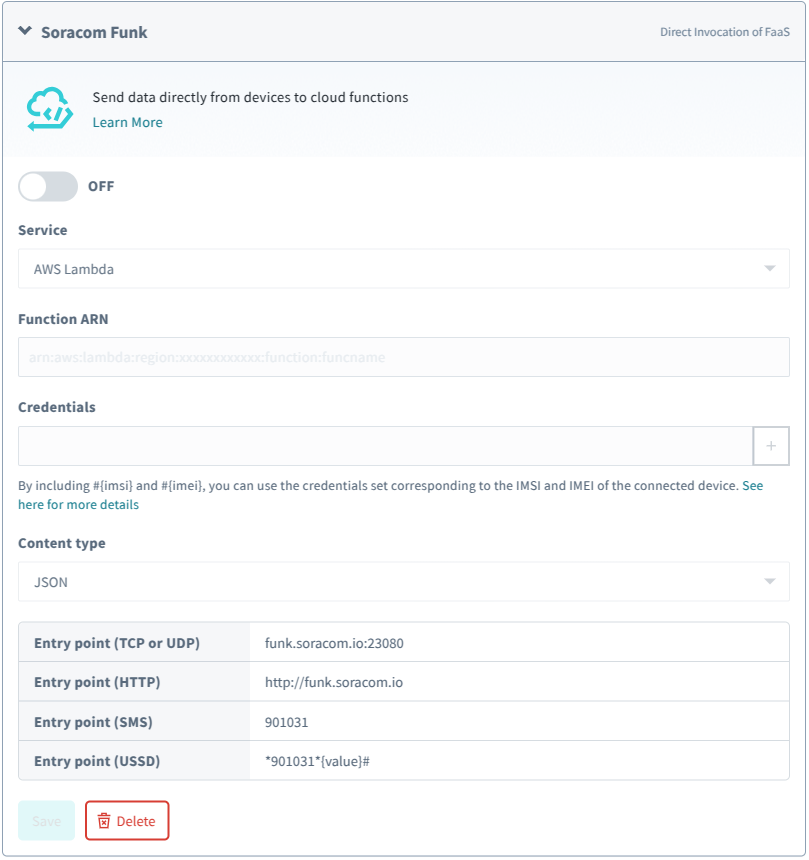Click the SMS entry point 901031 value
The height and width of the screenshot is (860, 809).
pyautogui.click(x=287, y=722)
